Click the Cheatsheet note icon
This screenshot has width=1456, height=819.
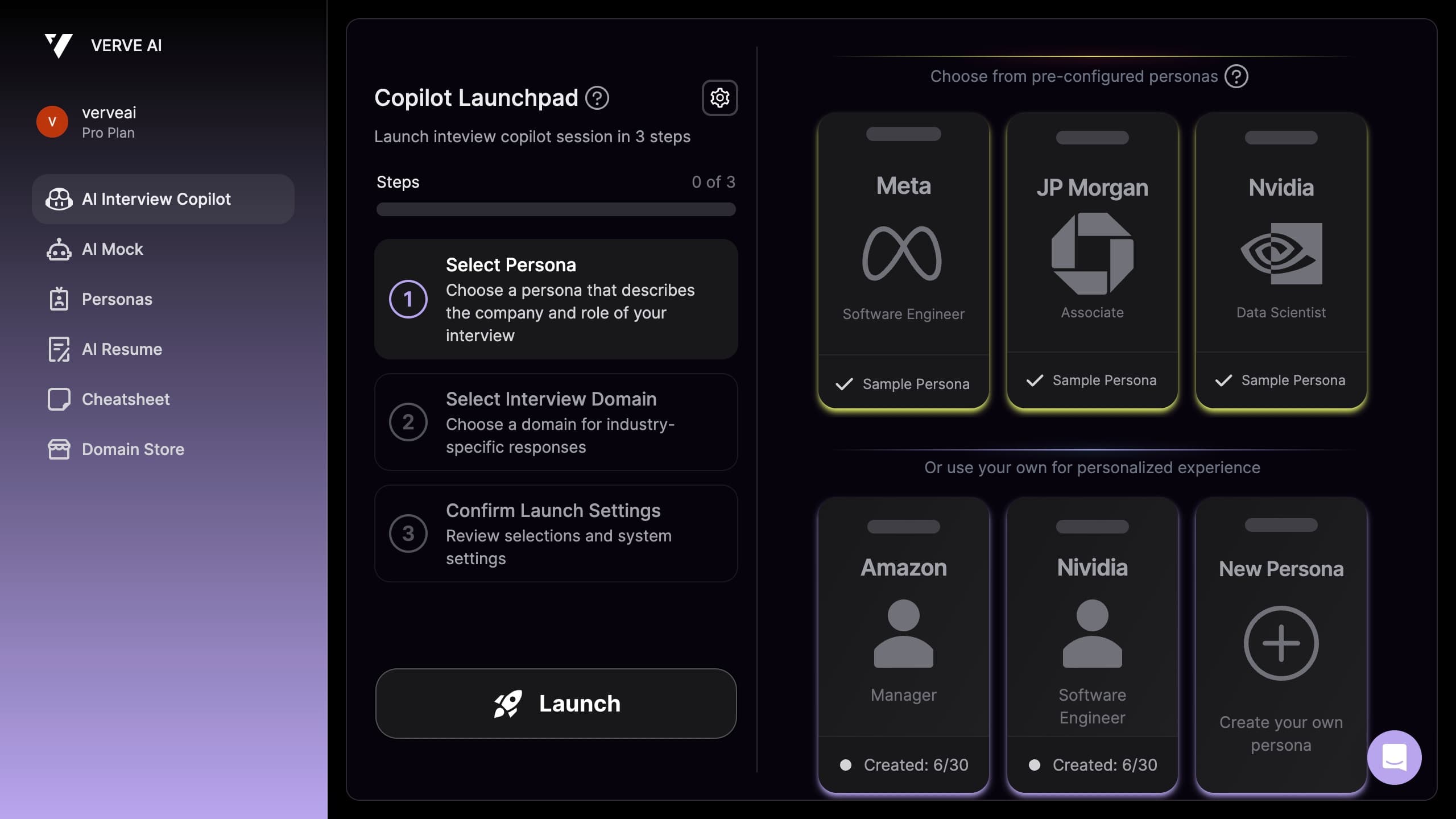pos(59,399)
